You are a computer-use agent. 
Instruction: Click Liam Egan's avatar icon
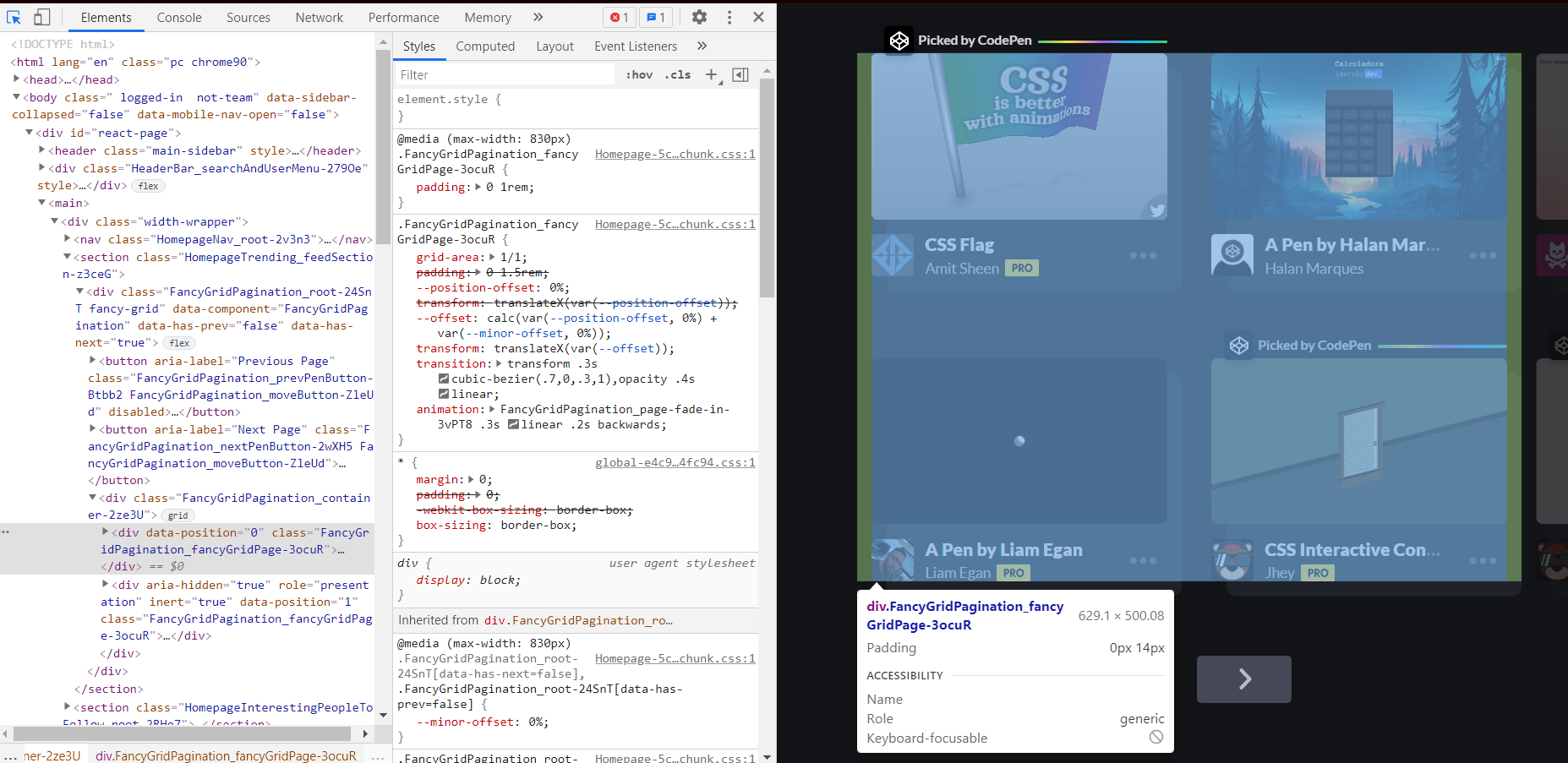(x=893, y=560)
